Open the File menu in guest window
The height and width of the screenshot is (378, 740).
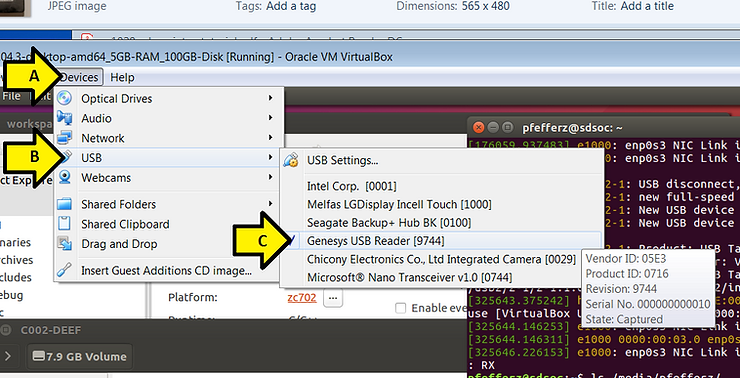(x=11, y=96)
